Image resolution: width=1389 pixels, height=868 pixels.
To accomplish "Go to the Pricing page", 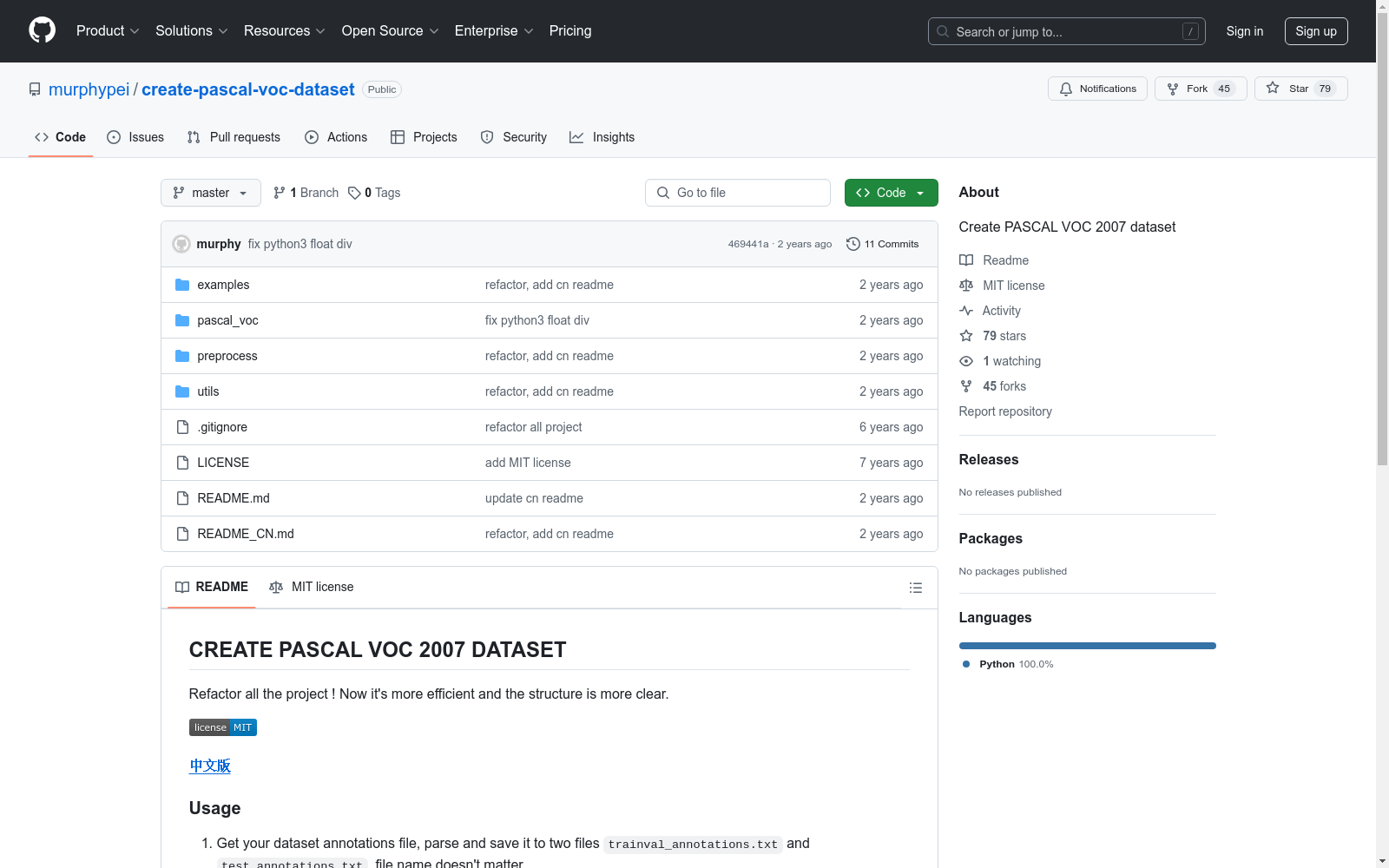I will click(570, 31).
